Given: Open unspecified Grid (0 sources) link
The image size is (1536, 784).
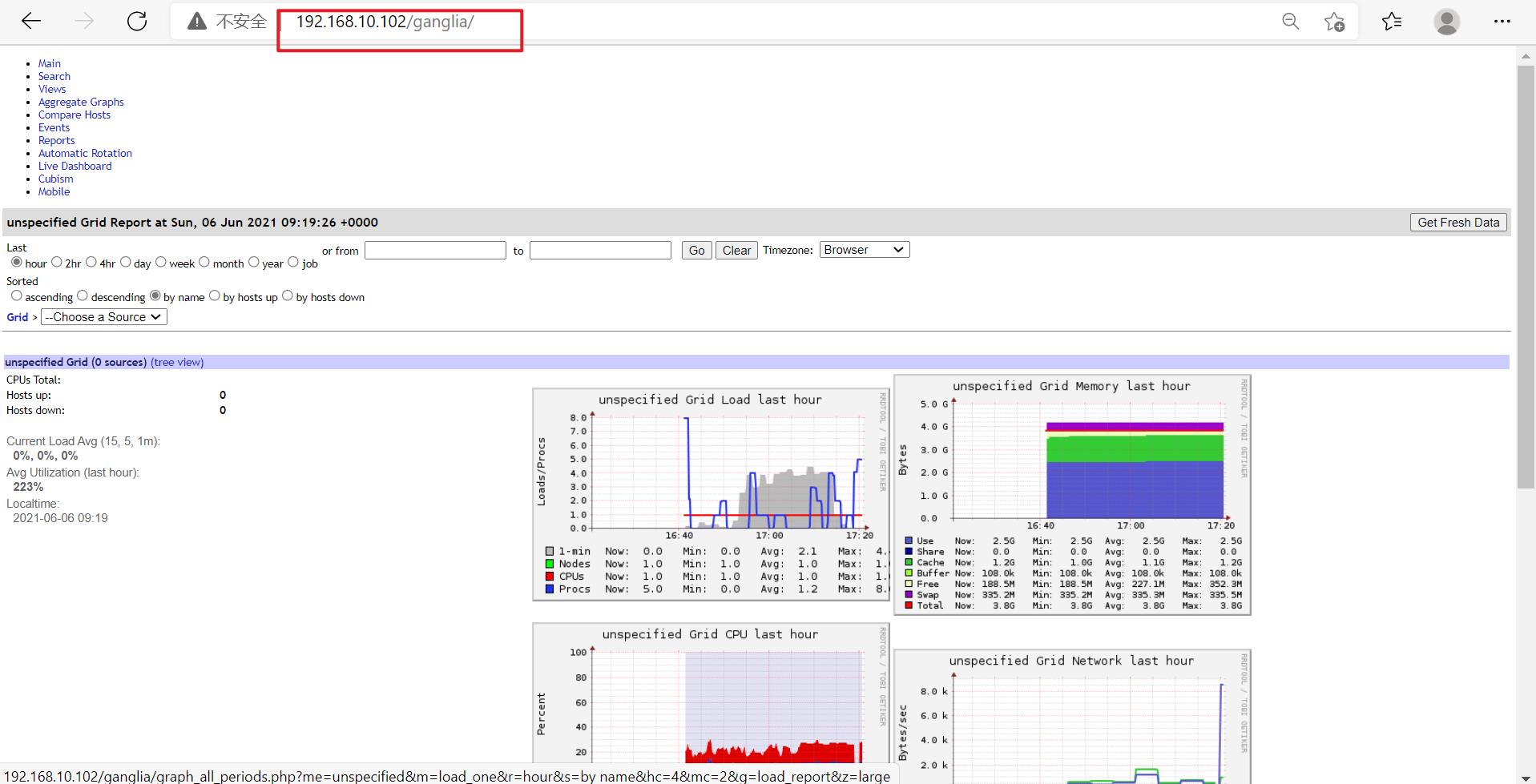Looking at the screenshot, I should point(75,362).
